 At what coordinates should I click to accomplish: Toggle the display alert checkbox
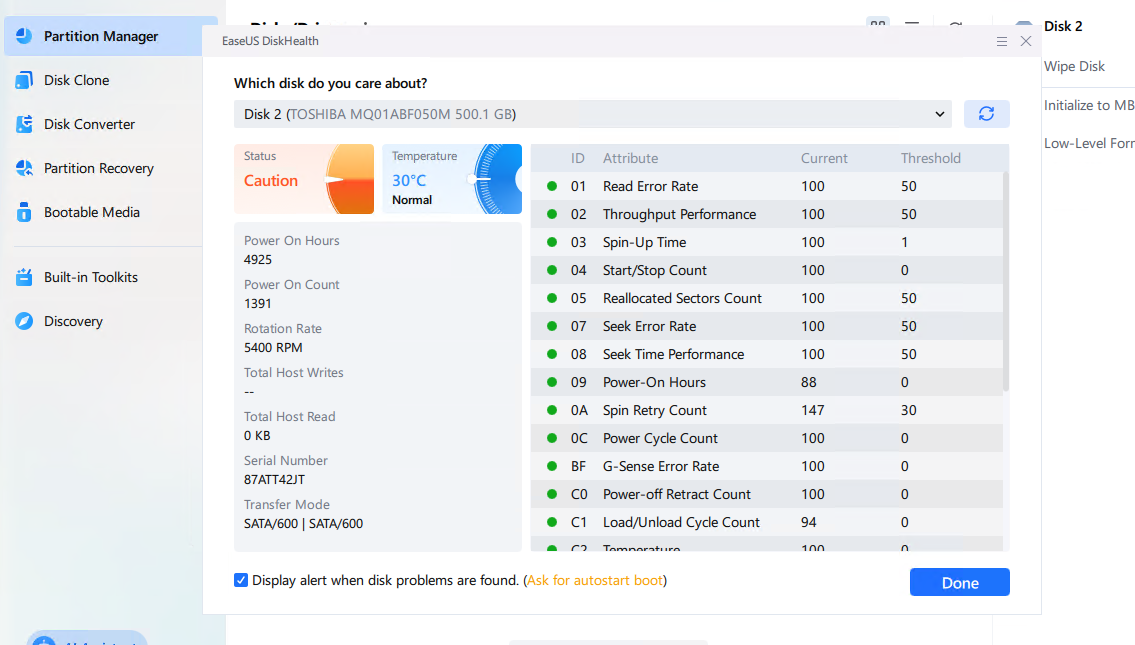241,580
